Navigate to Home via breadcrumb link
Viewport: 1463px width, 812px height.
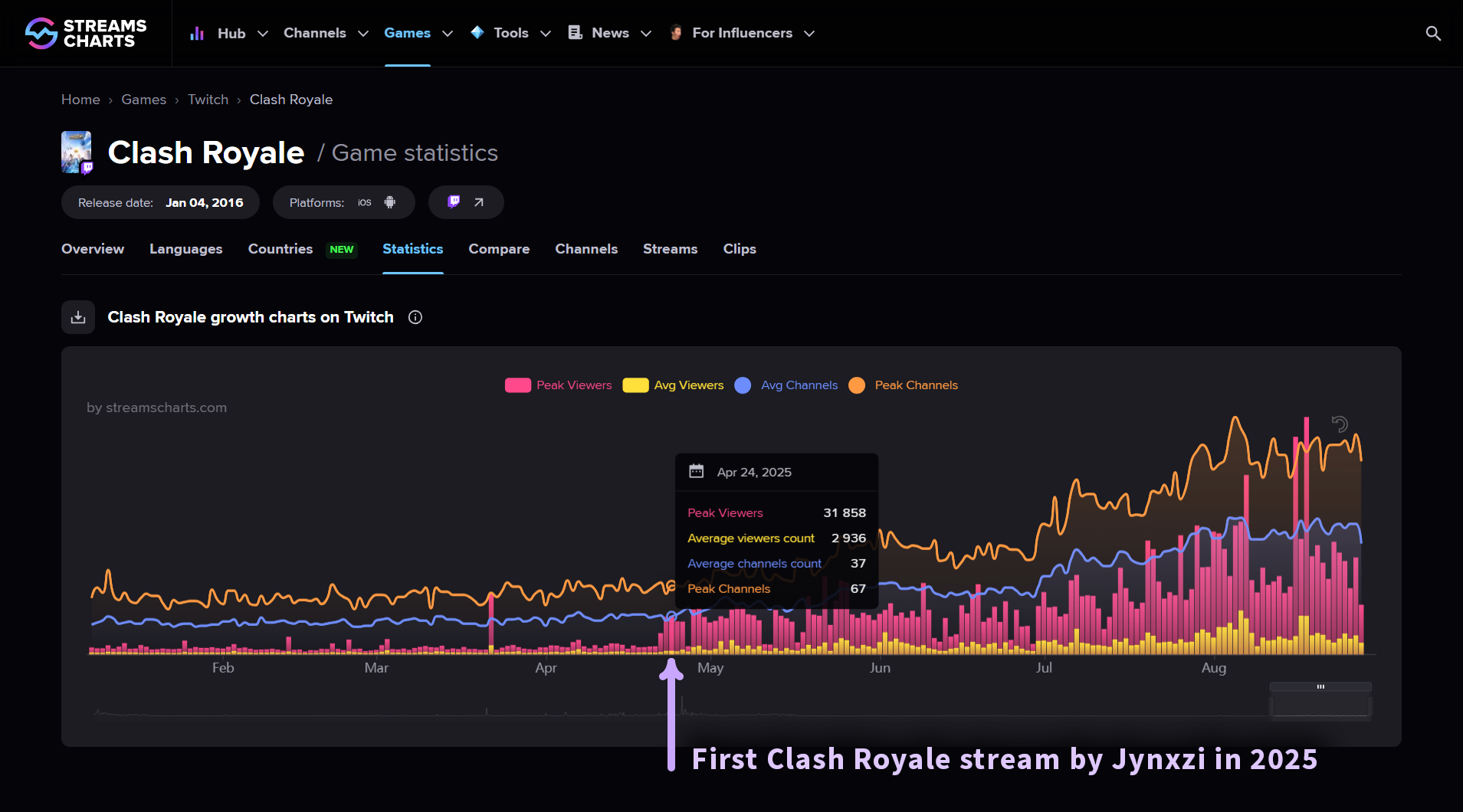coord(80,100)
